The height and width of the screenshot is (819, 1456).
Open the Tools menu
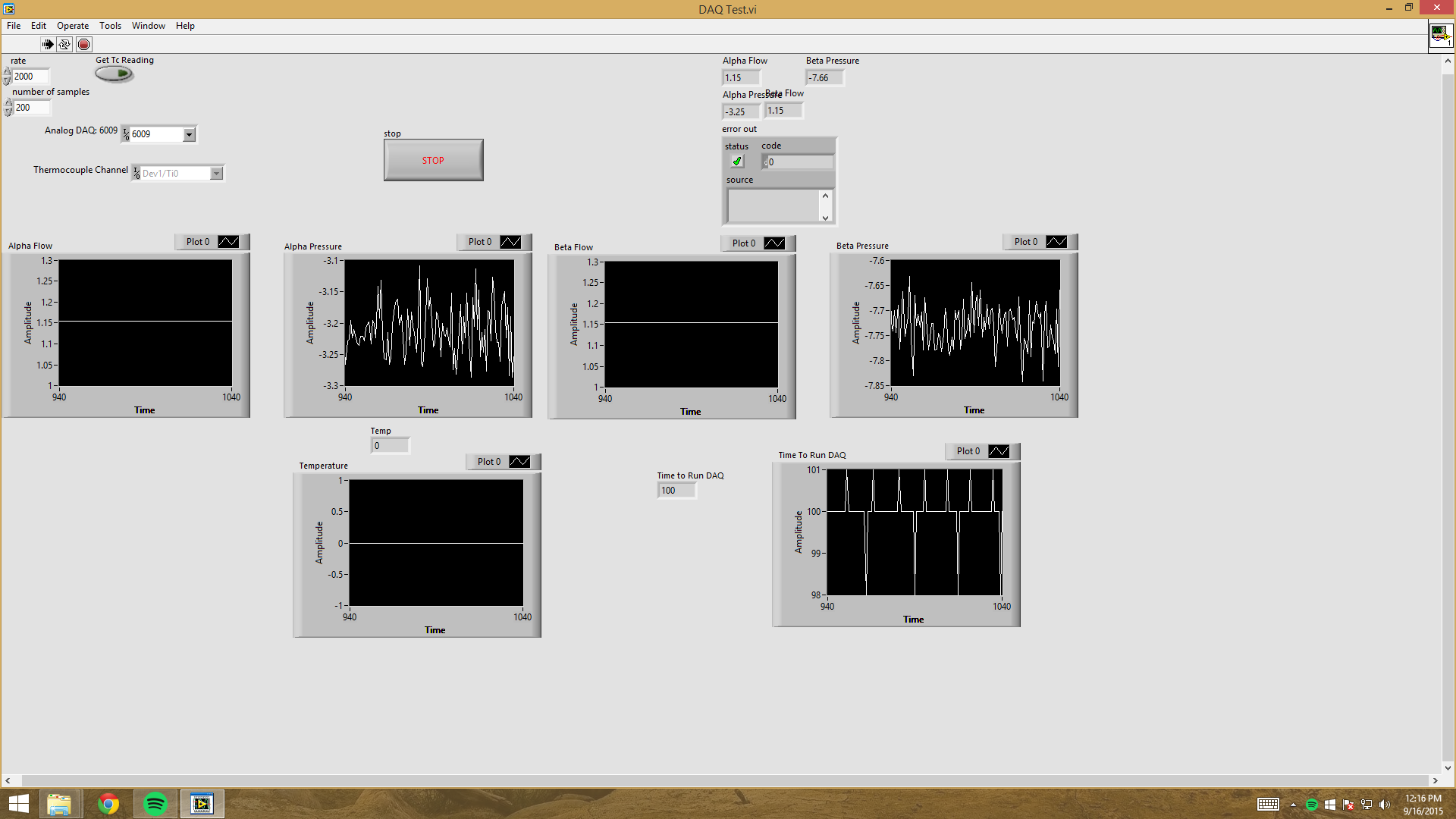point(110,26)
